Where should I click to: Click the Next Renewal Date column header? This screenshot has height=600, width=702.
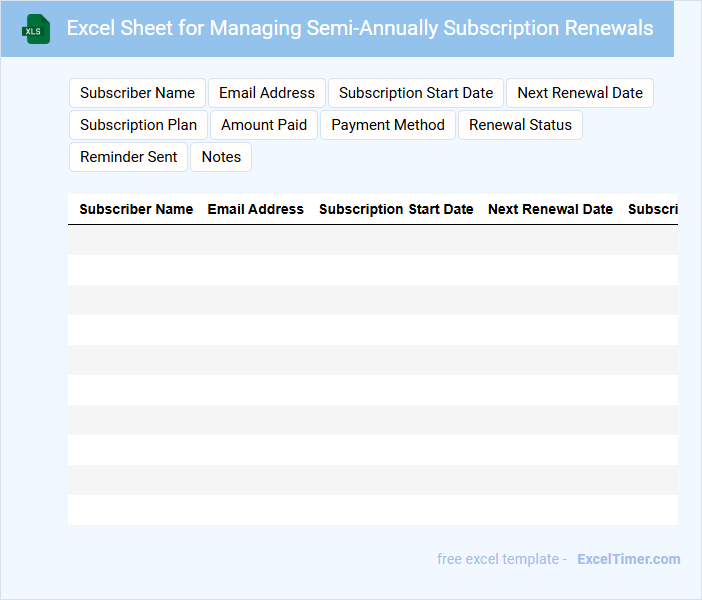[550, 210]
